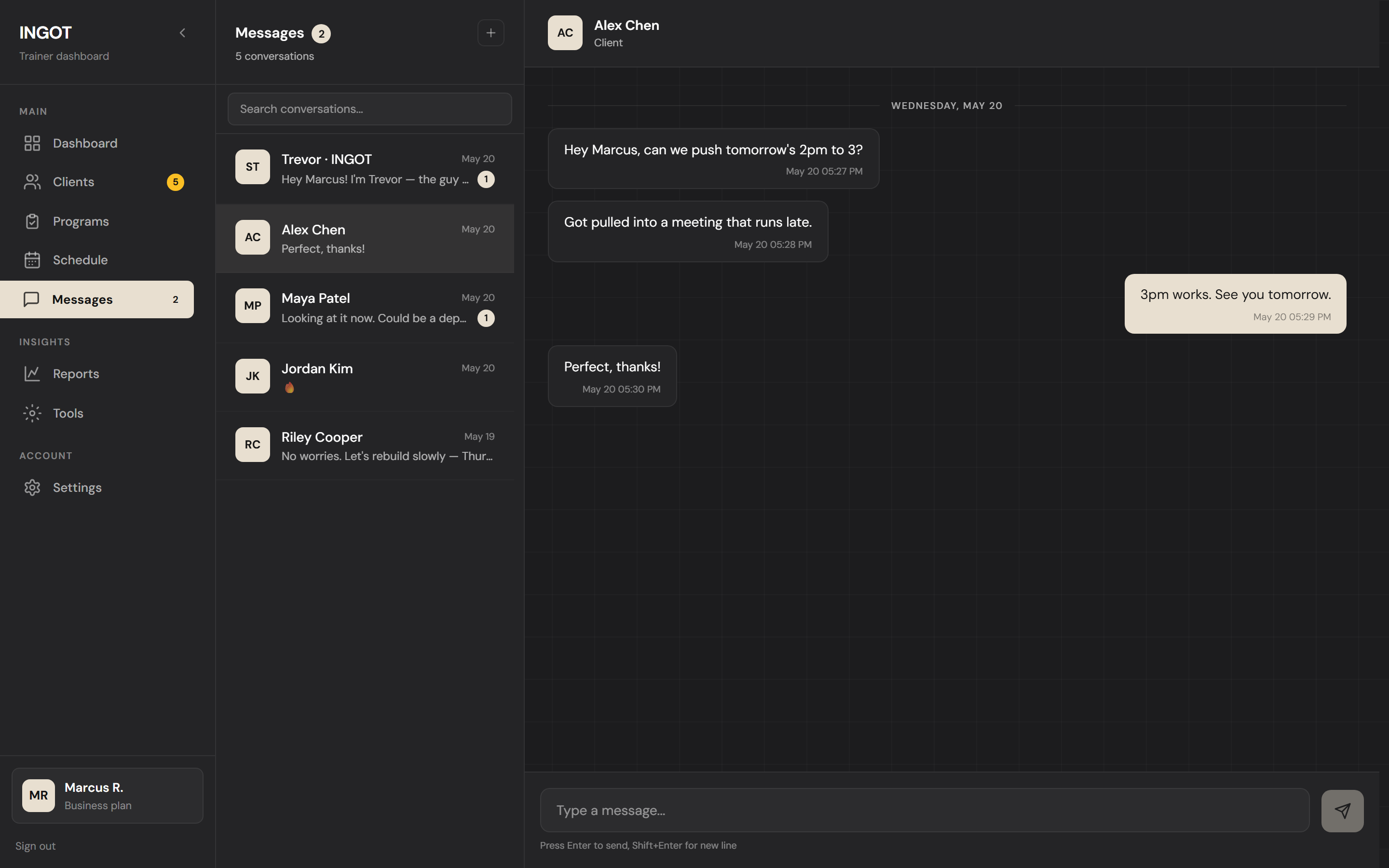The image size is (1389, 868).
Task: Go to Clients section
Action: tap(97, 182)
